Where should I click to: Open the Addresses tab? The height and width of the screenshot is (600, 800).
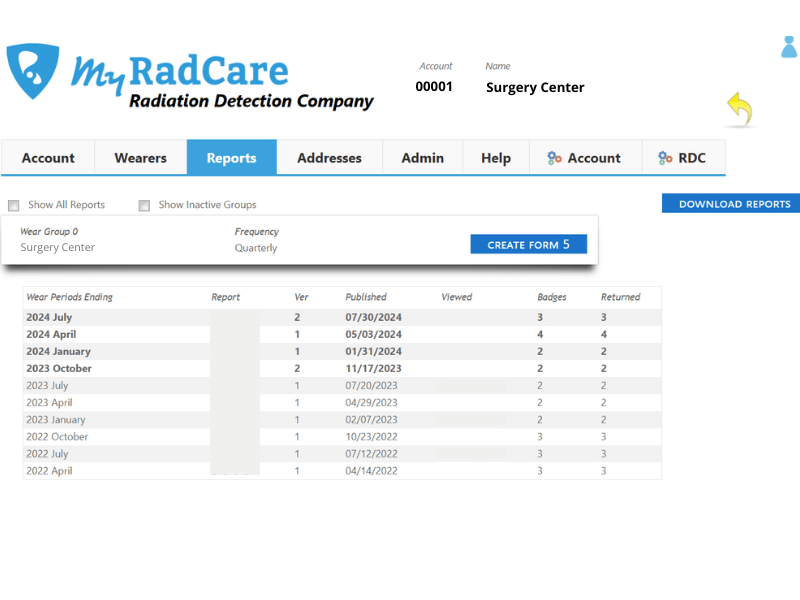point(329,157)
